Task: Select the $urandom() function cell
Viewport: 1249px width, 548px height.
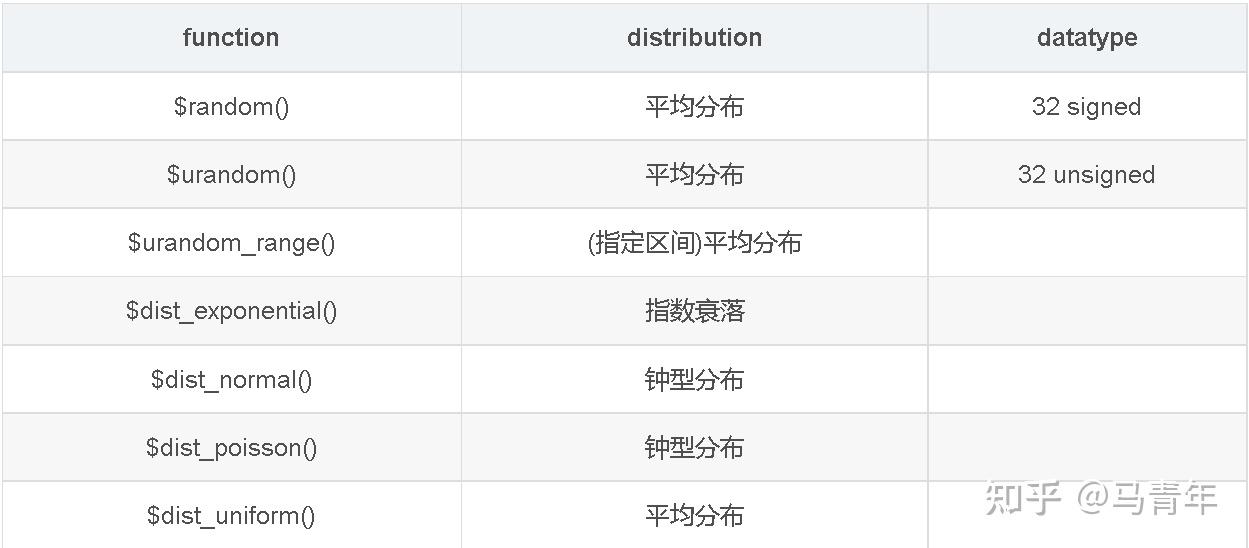Action: click(x=231, y=175)
